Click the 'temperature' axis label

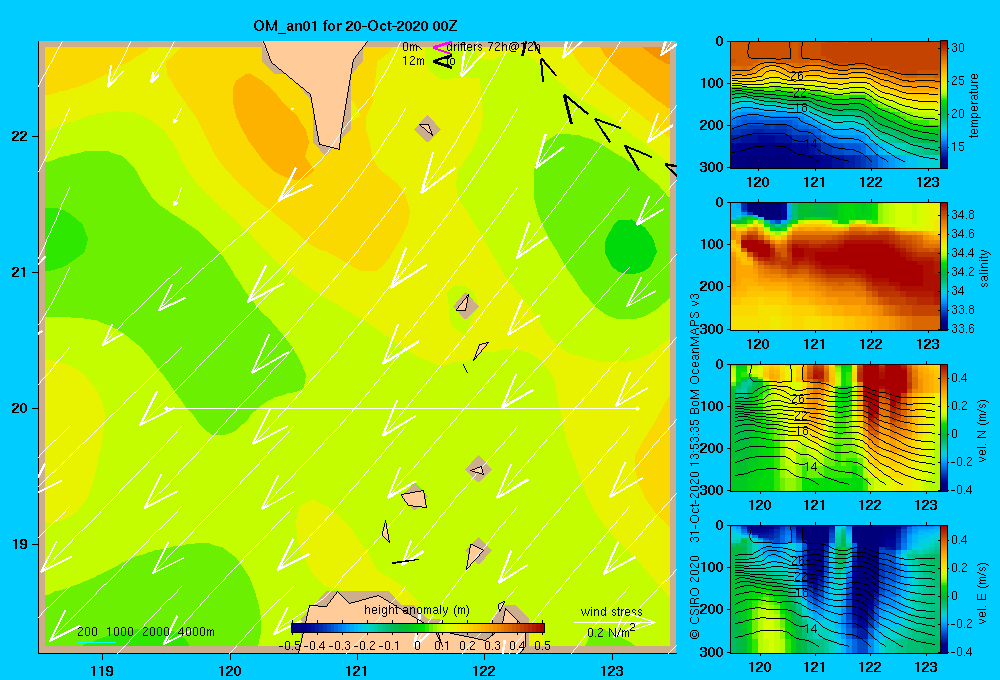pos(974,105)
